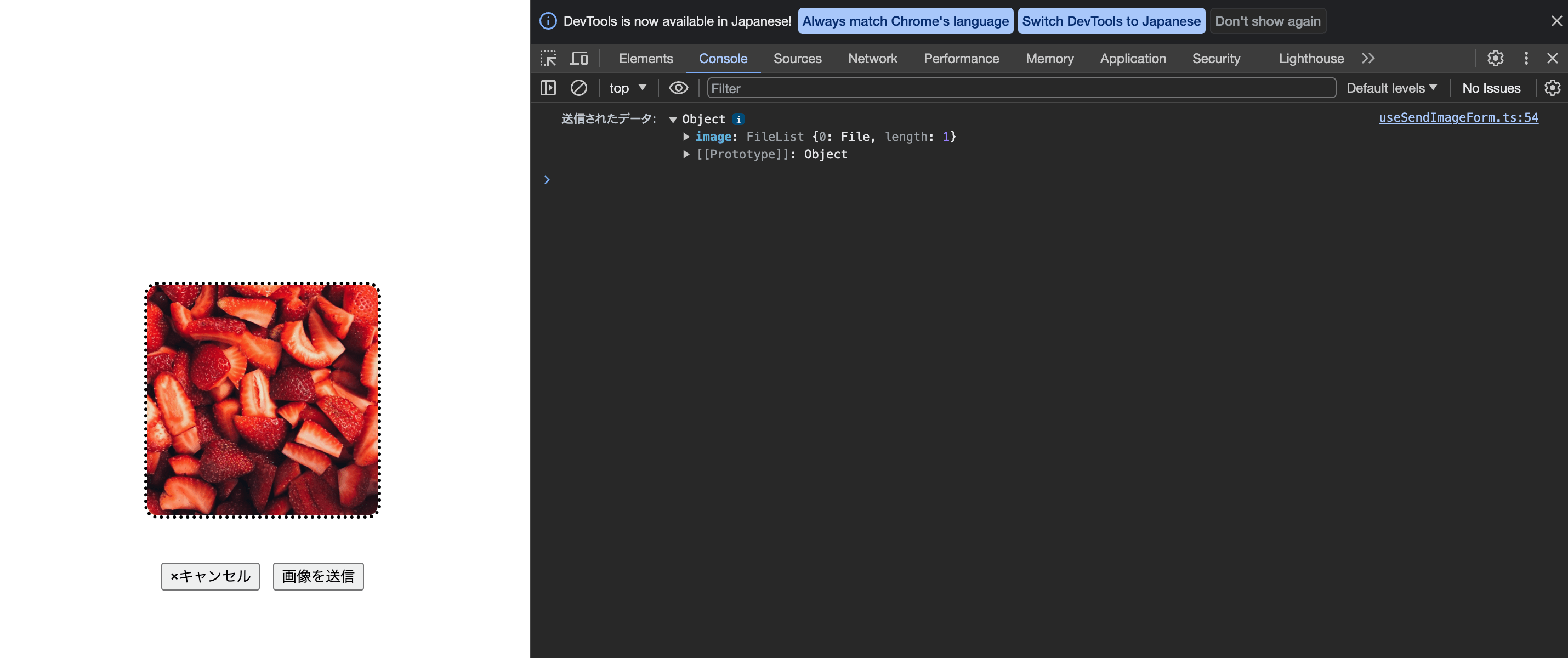Viewport: 1568px width, 658px height.
Task: Click the live expression eye icon
Action: point(678,88)
